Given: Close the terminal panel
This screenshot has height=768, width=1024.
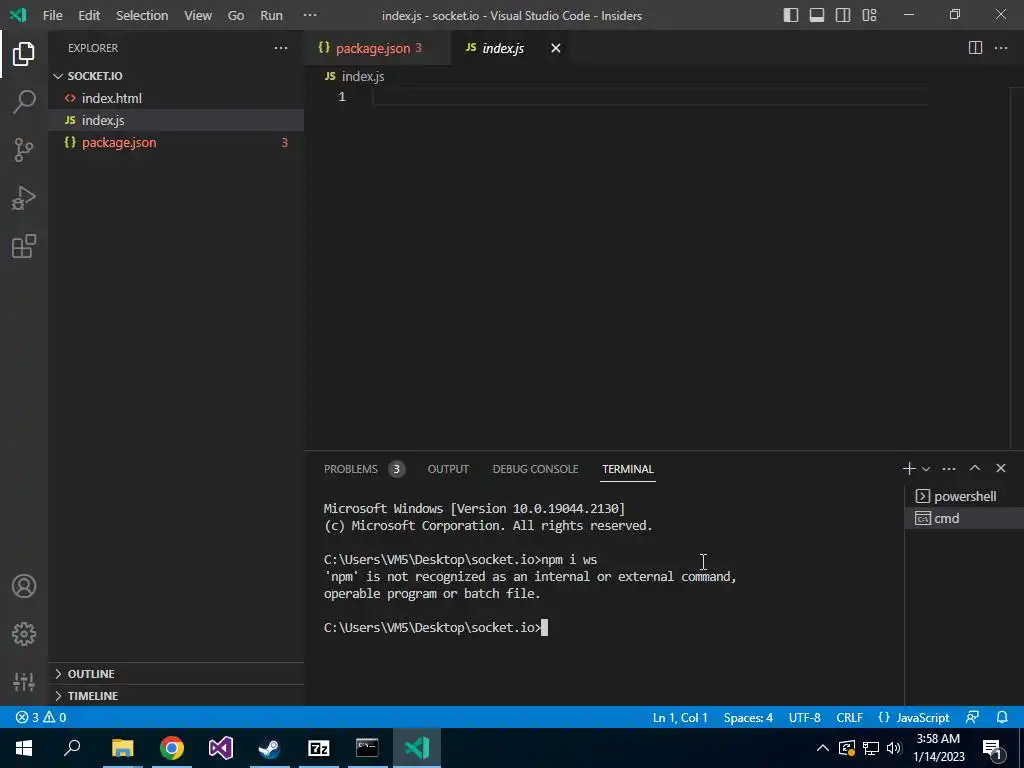Looking at the screenshot, I should (x=1000, y=468).
